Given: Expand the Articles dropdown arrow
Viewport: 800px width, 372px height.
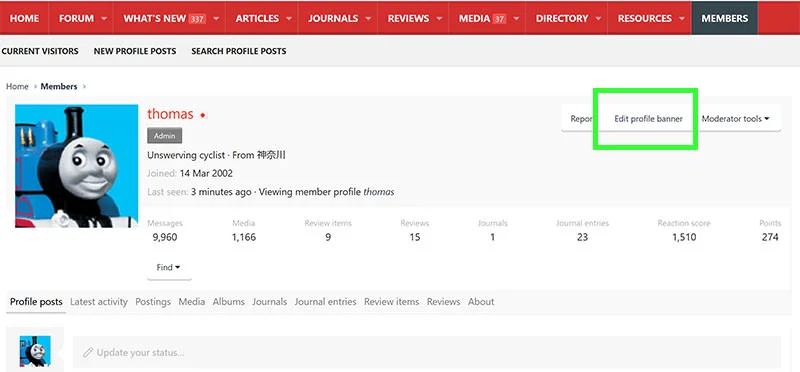Looking at the screenshot, I should click(x=289, y=18).
